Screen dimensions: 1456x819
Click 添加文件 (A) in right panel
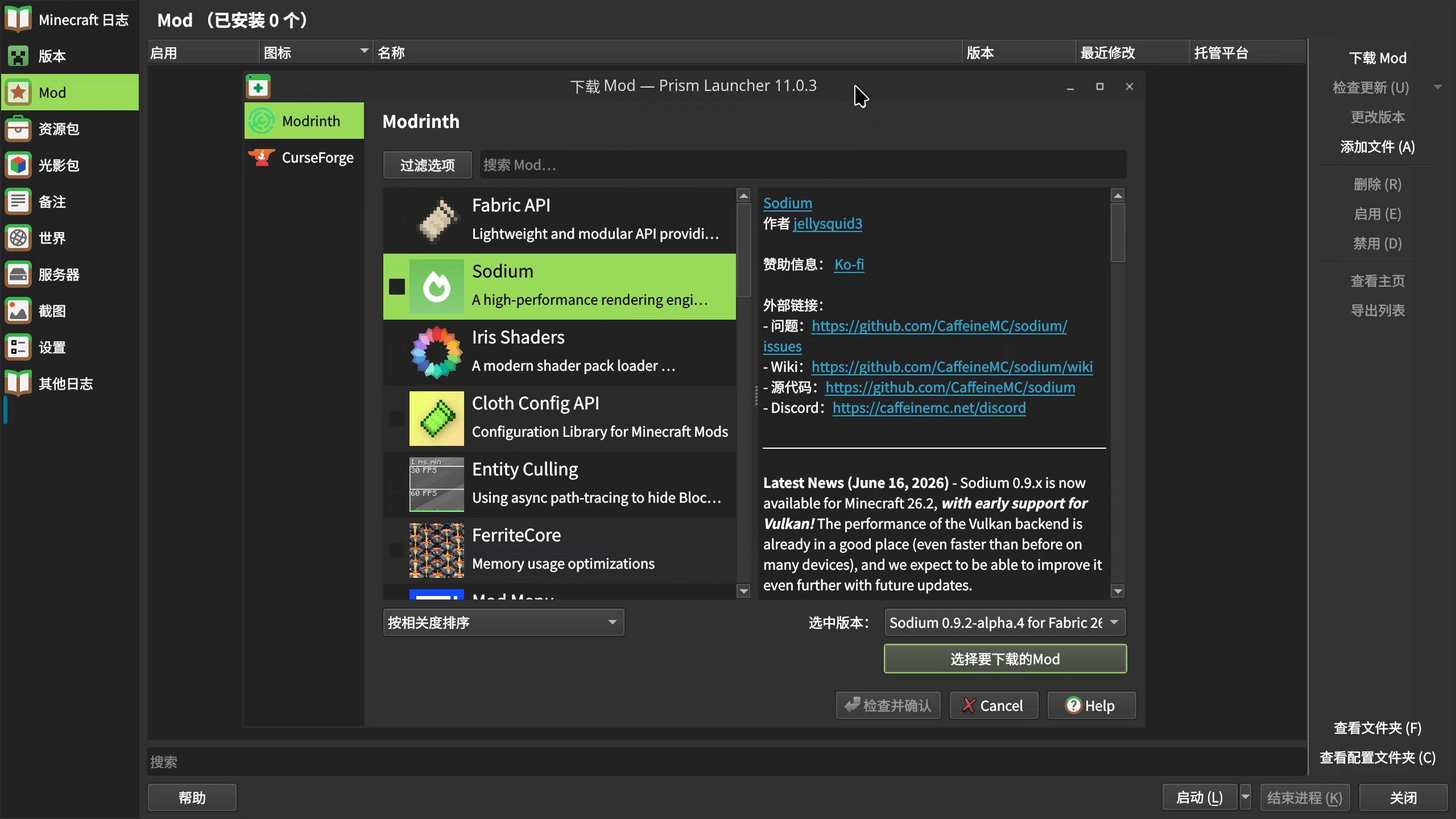[x=1378, y=147]
